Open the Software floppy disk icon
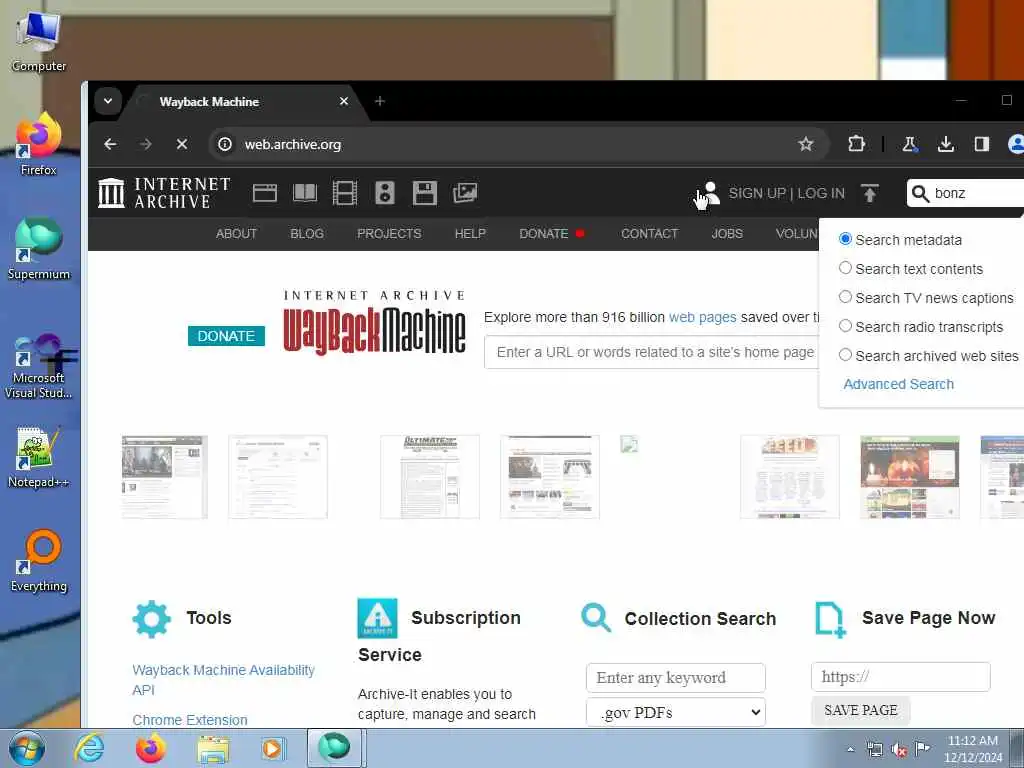Viewport: 1024px width, 768px height. (424, 193)
